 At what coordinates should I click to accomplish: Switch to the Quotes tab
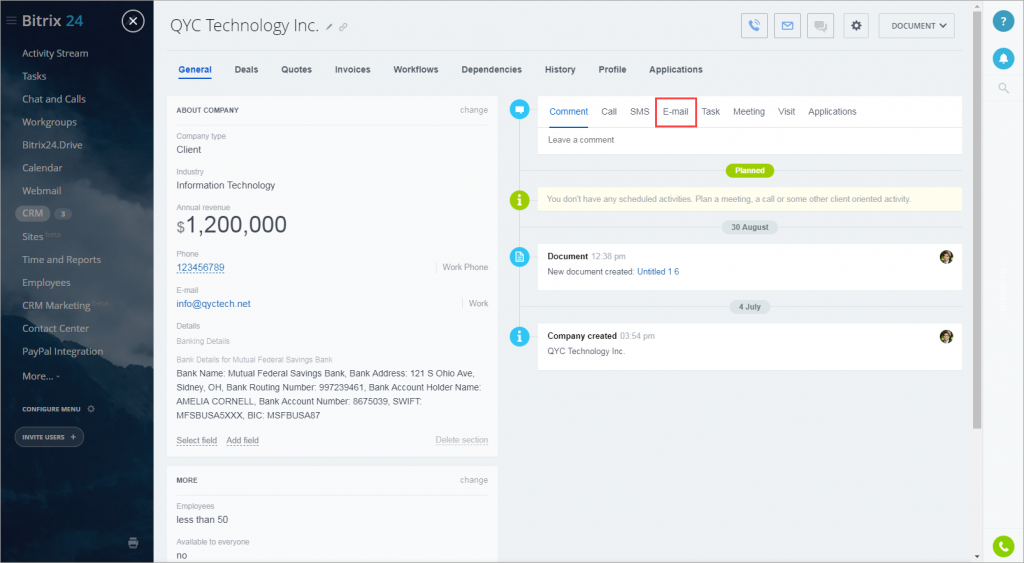coord(296,69)
